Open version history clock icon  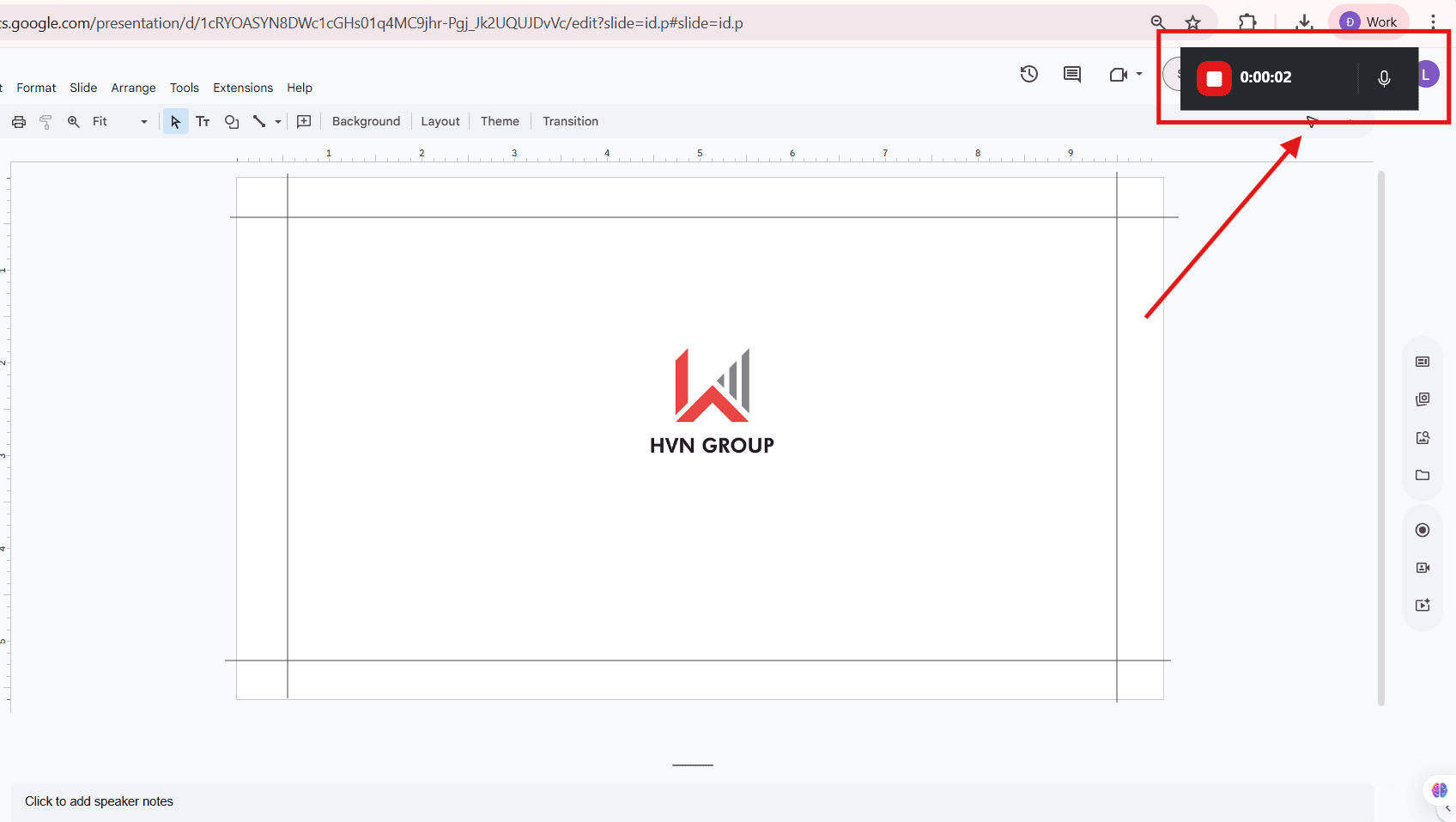click(1028, 75)
